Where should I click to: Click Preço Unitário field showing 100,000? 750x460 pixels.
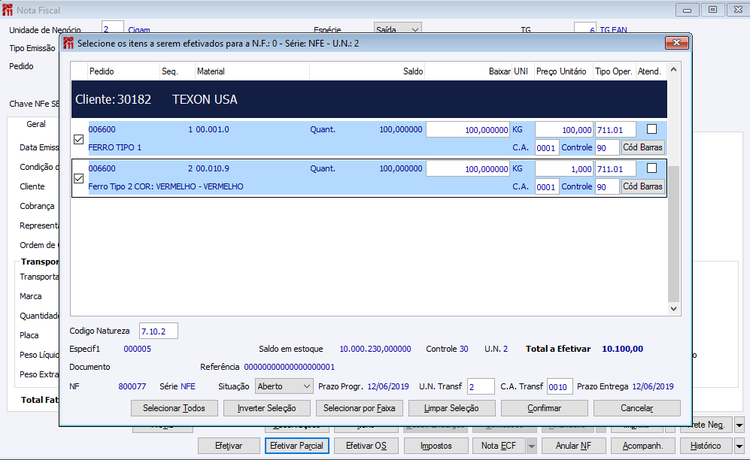[564, 130]
